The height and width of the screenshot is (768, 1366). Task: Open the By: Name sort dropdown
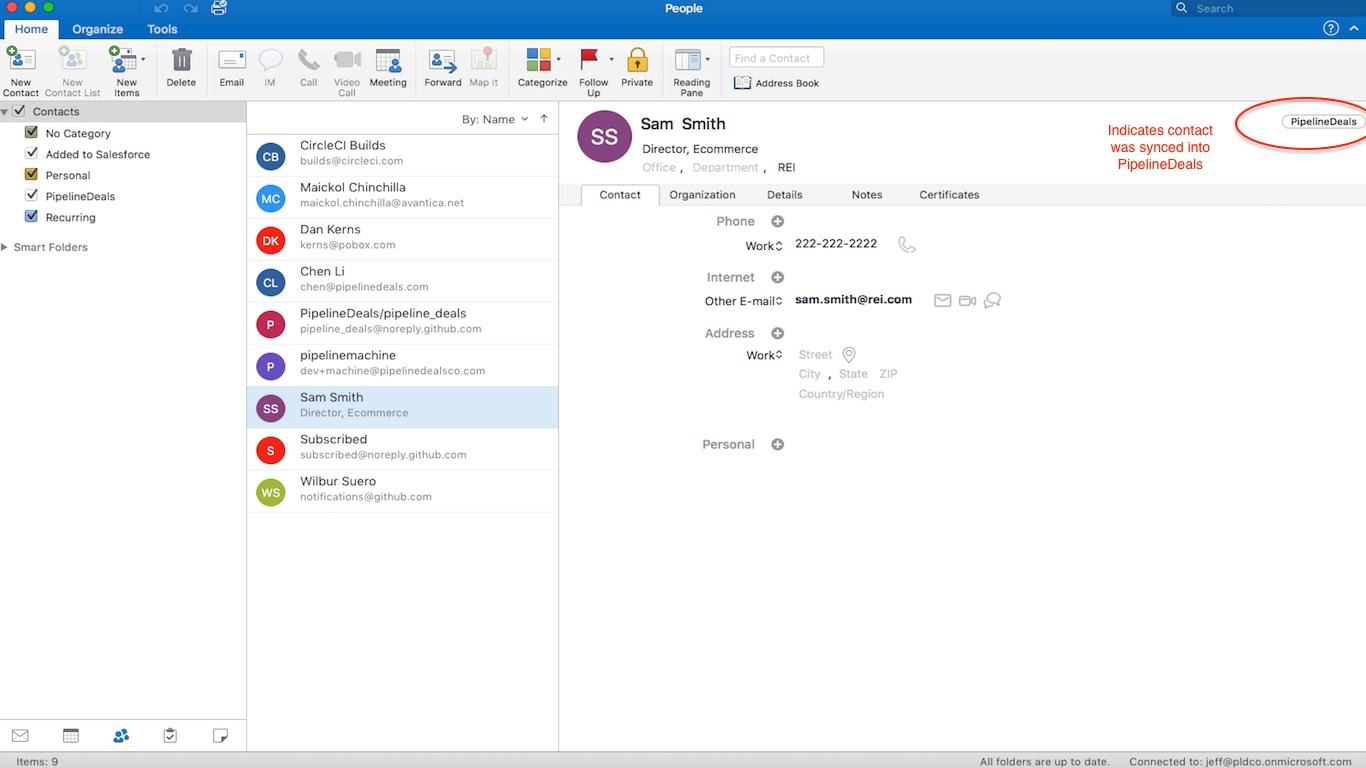(x=495, y=119)
